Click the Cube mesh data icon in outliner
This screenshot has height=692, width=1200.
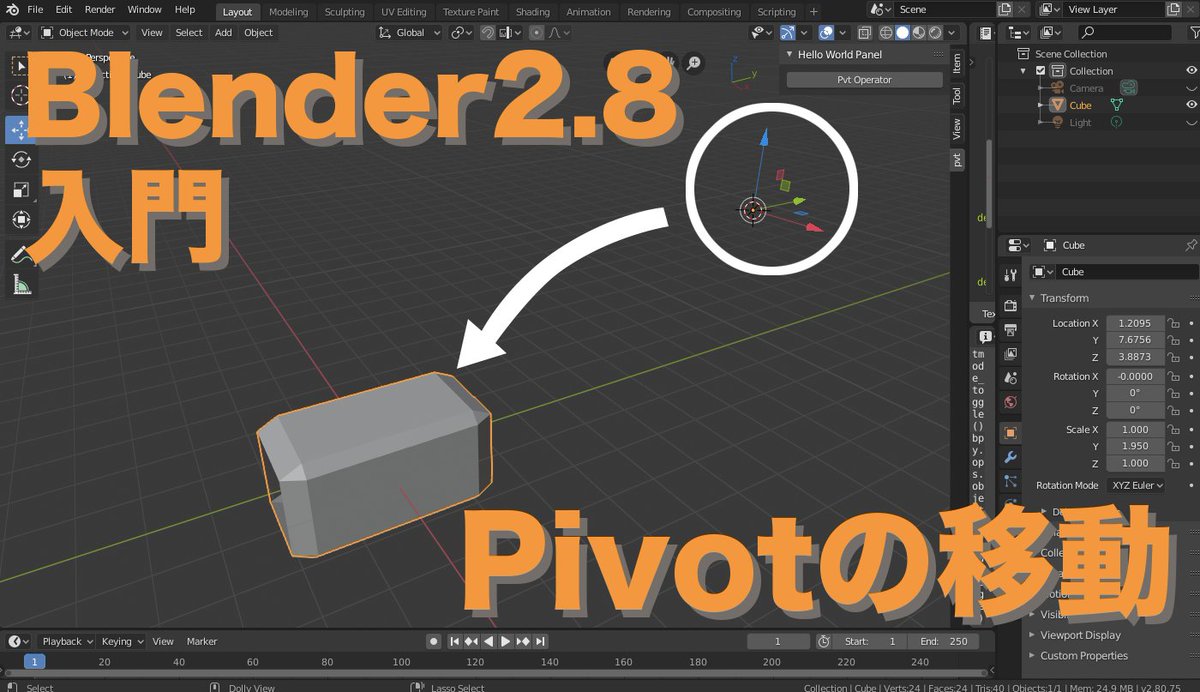(x=1117, y=105)
